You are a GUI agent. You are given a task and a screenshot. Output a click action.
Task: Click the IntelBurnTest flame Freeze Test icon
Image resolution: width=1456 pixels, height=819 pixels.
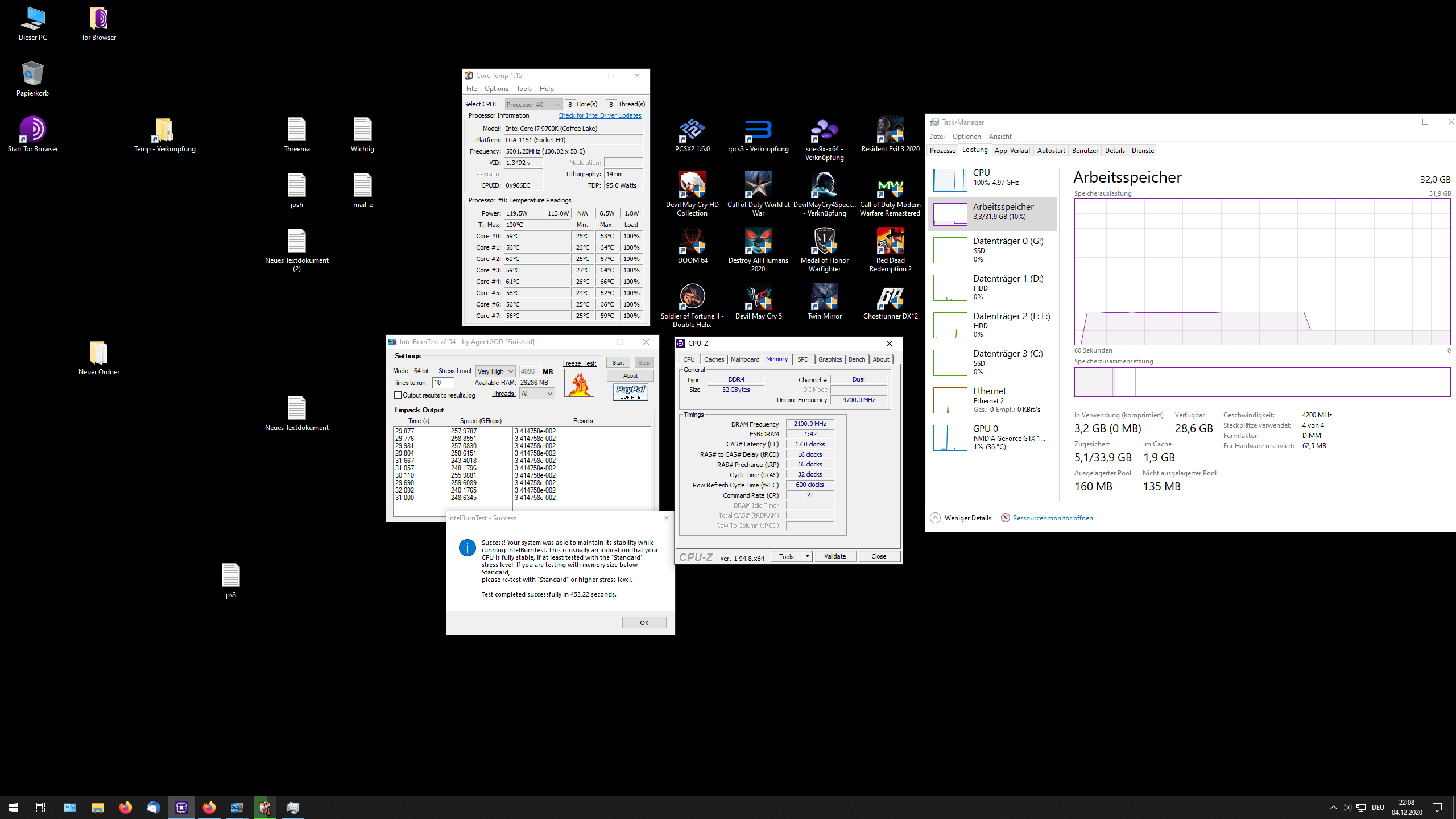point(579,383)
